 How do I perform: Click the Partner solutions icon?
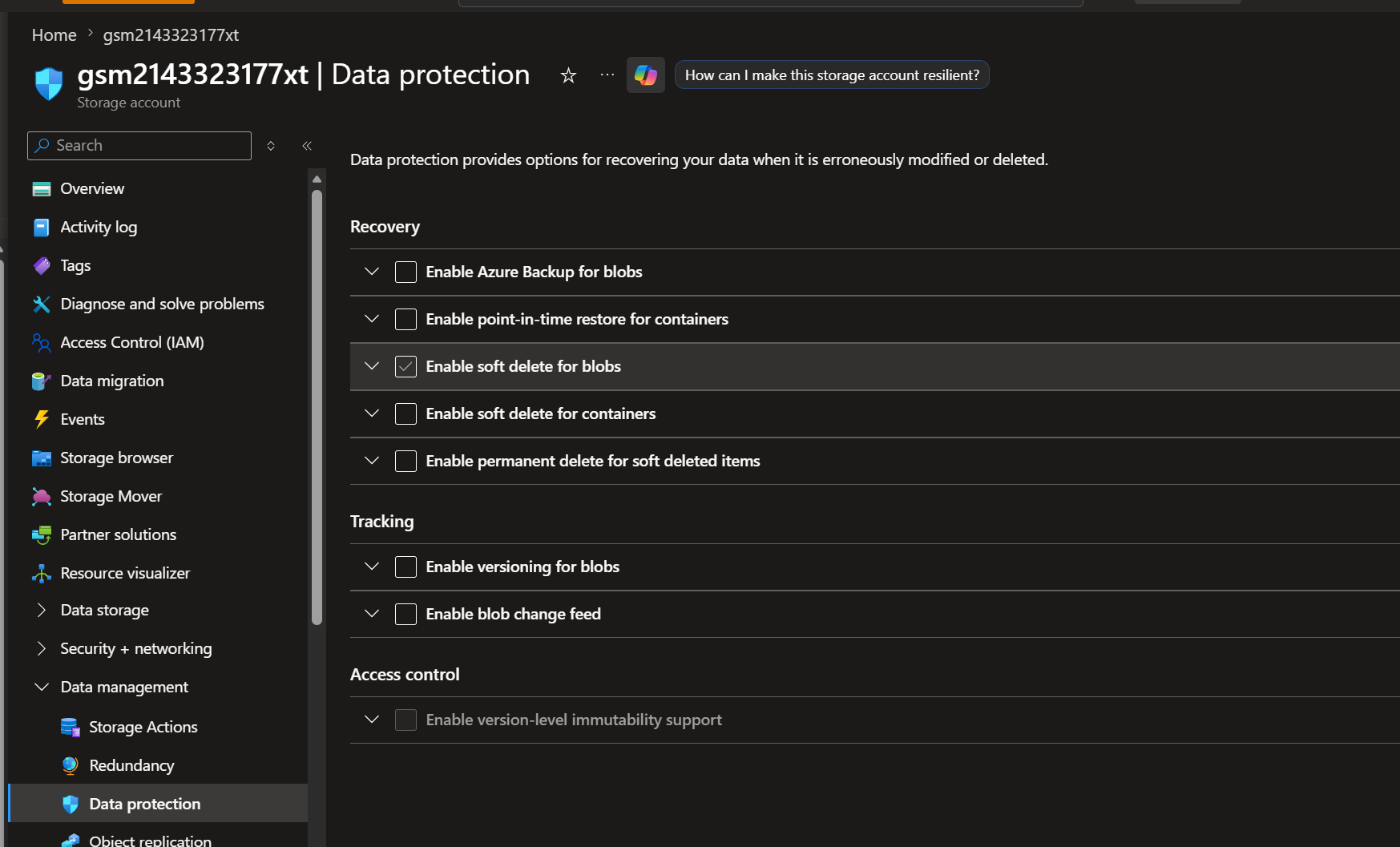42,535
